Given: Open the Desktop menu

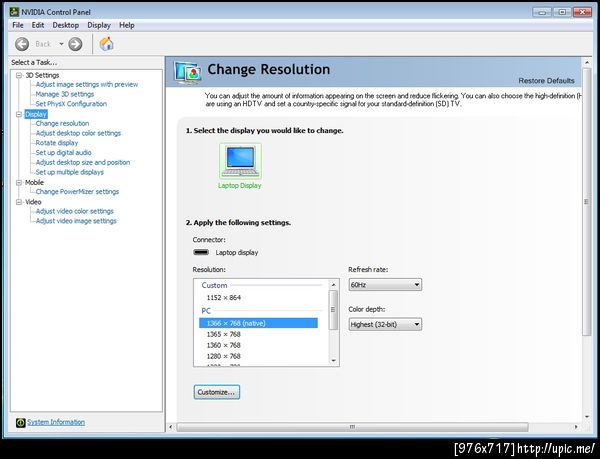Looking at the screenshot, I should (65, 25).
